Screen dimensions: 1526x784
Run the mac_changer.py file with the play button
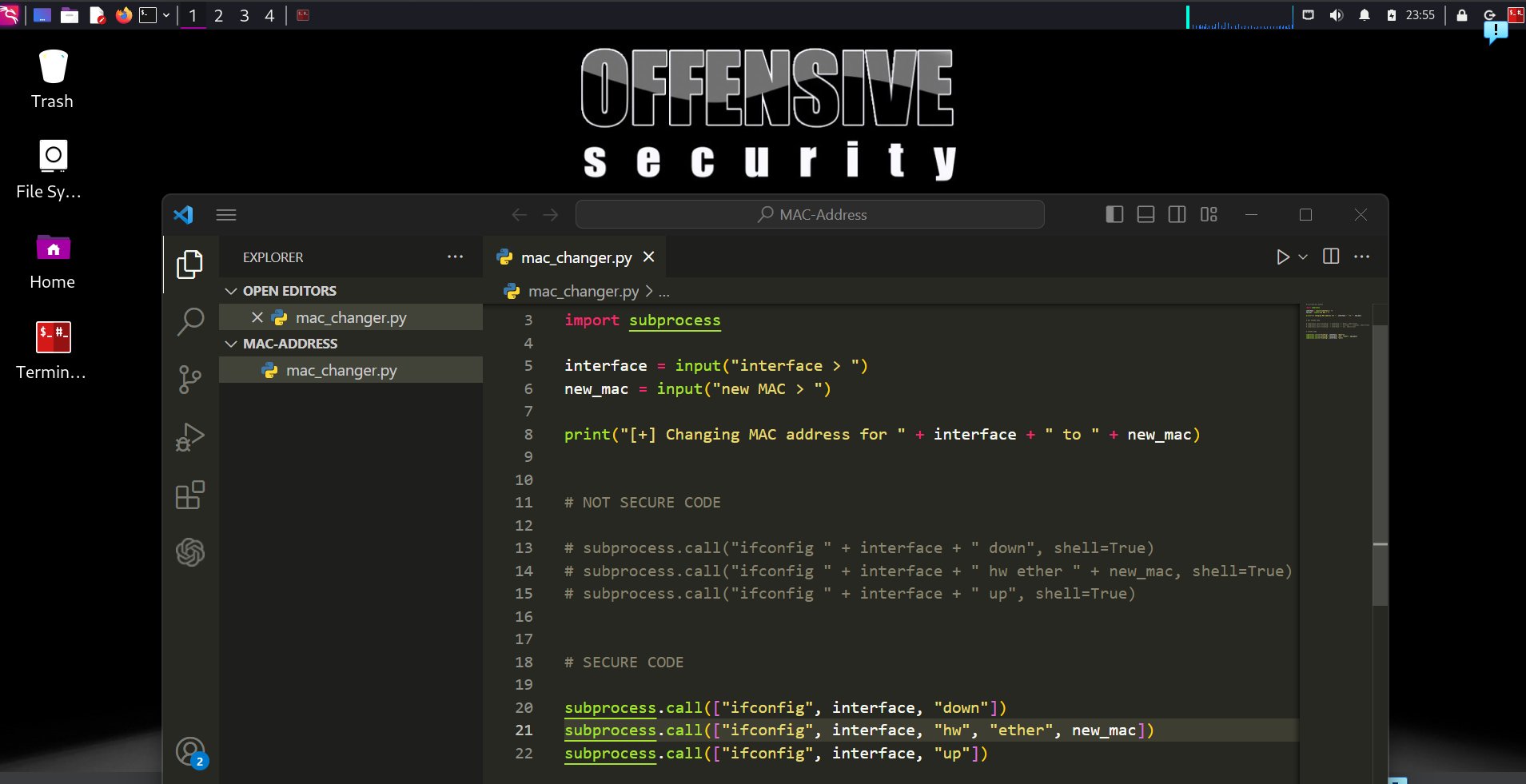pyautogui.click(x=1282, y=257)
